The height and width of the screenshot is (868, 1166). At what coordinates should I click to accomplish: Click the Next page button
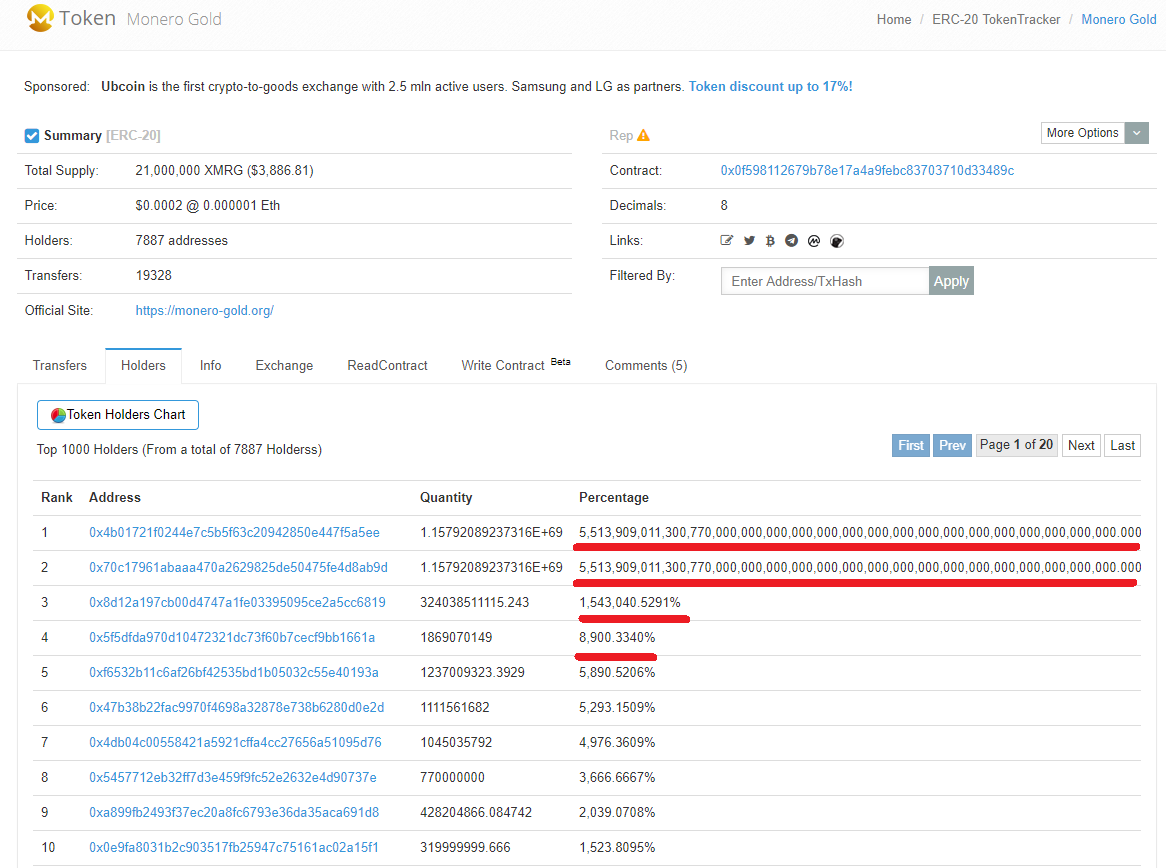coord(1080,446)
